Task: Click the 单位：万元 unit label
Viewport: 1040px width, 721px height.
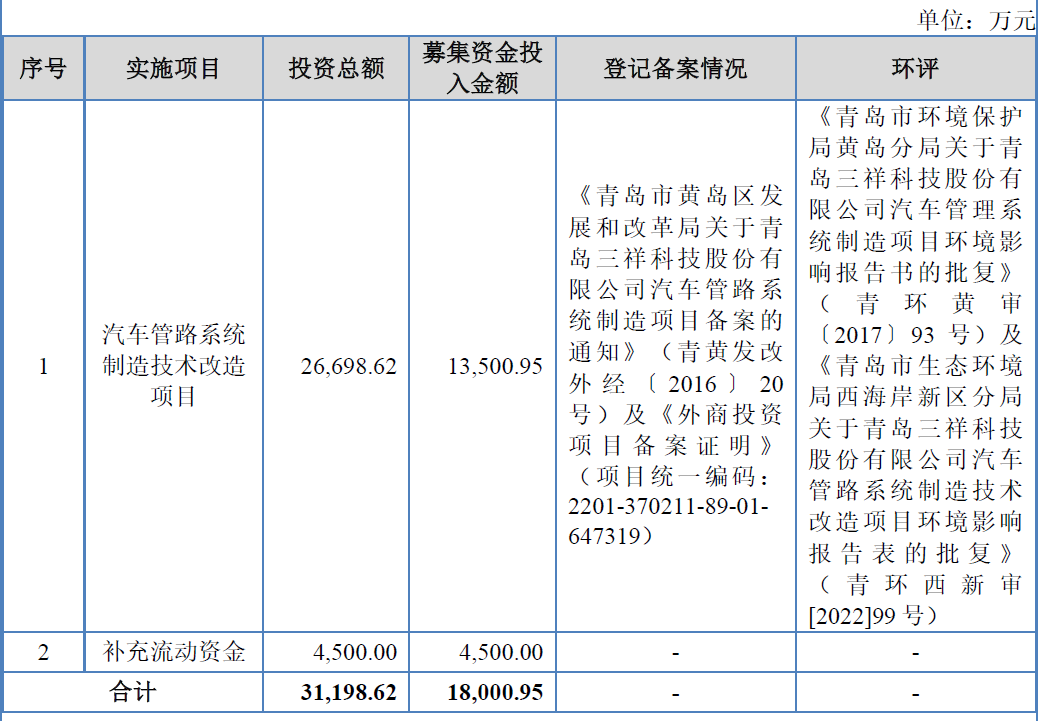Action: click(976, 20)
